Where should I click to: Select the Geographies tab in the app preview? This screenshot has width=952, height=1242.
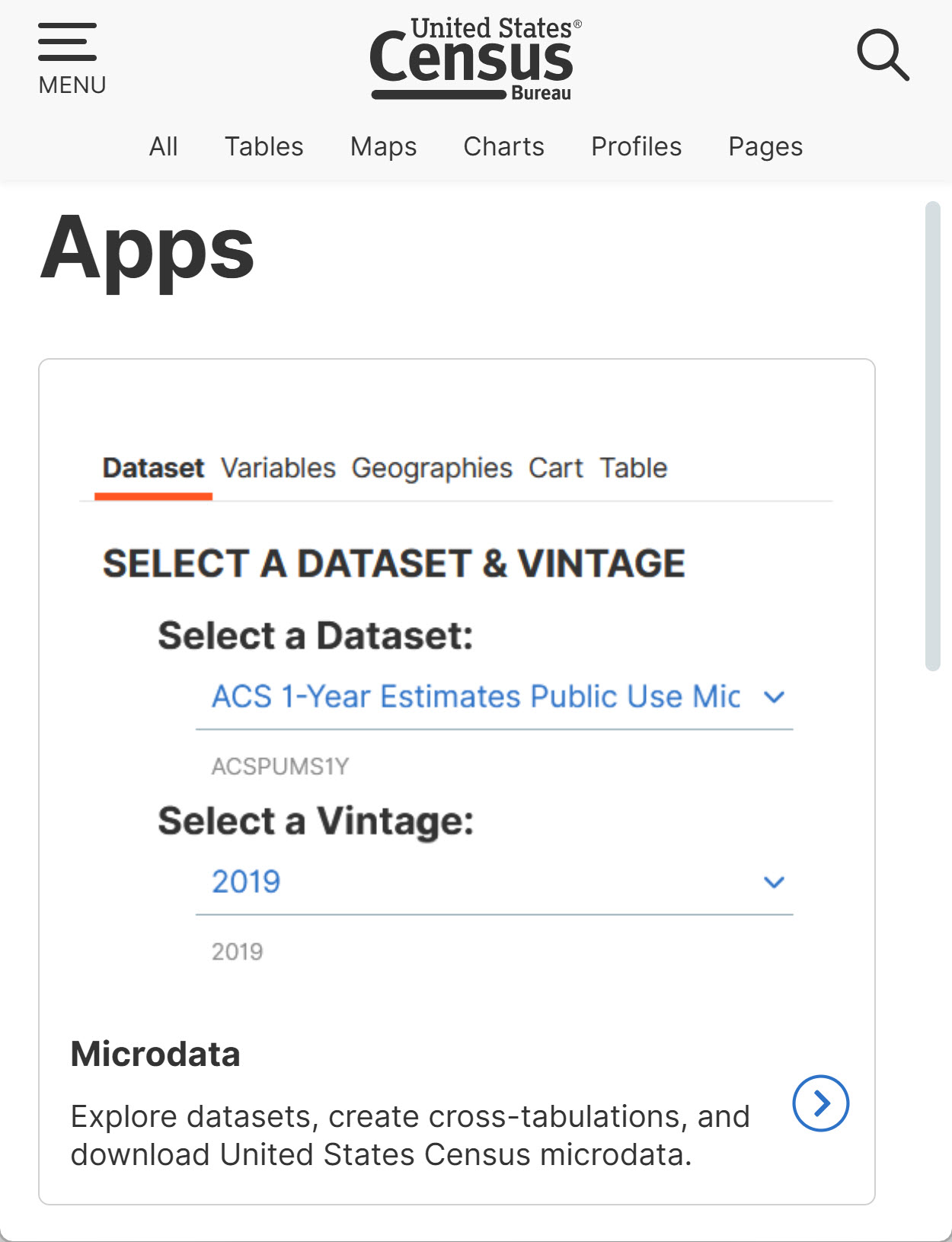pos(432,468)
